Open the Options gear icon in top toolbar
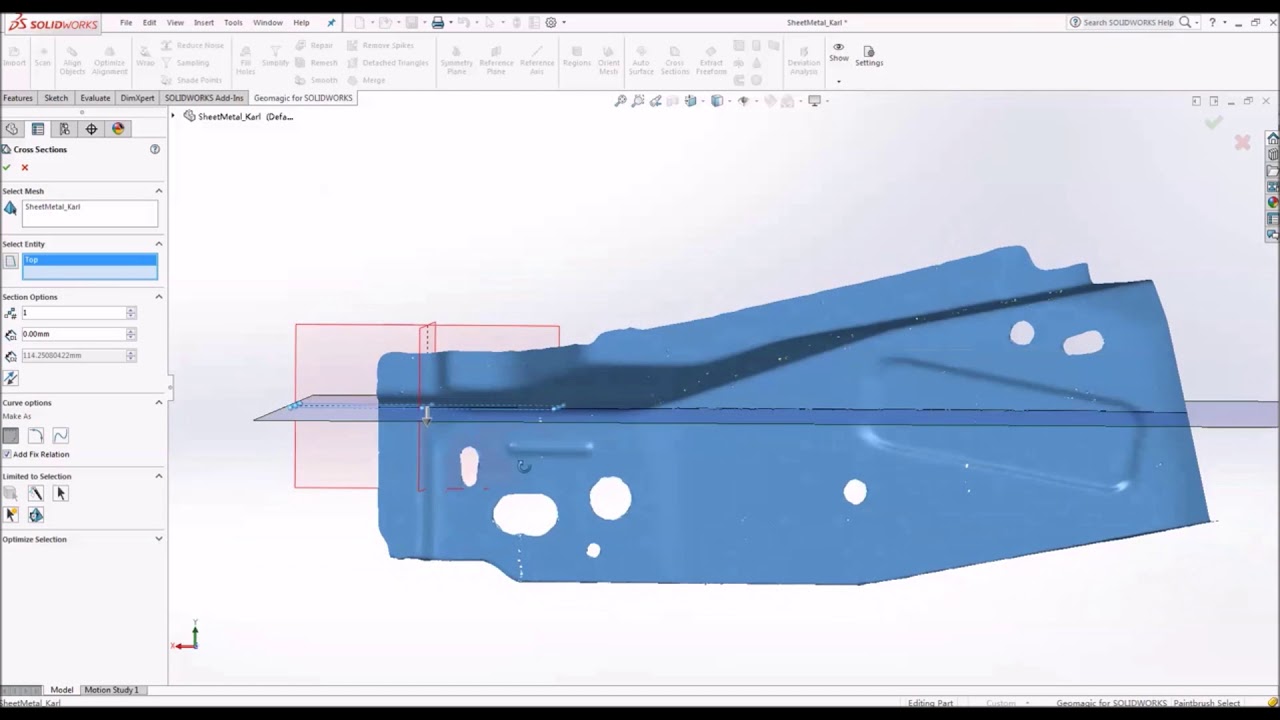This screenshot has width=1280, height=720. tap(551, 22)
